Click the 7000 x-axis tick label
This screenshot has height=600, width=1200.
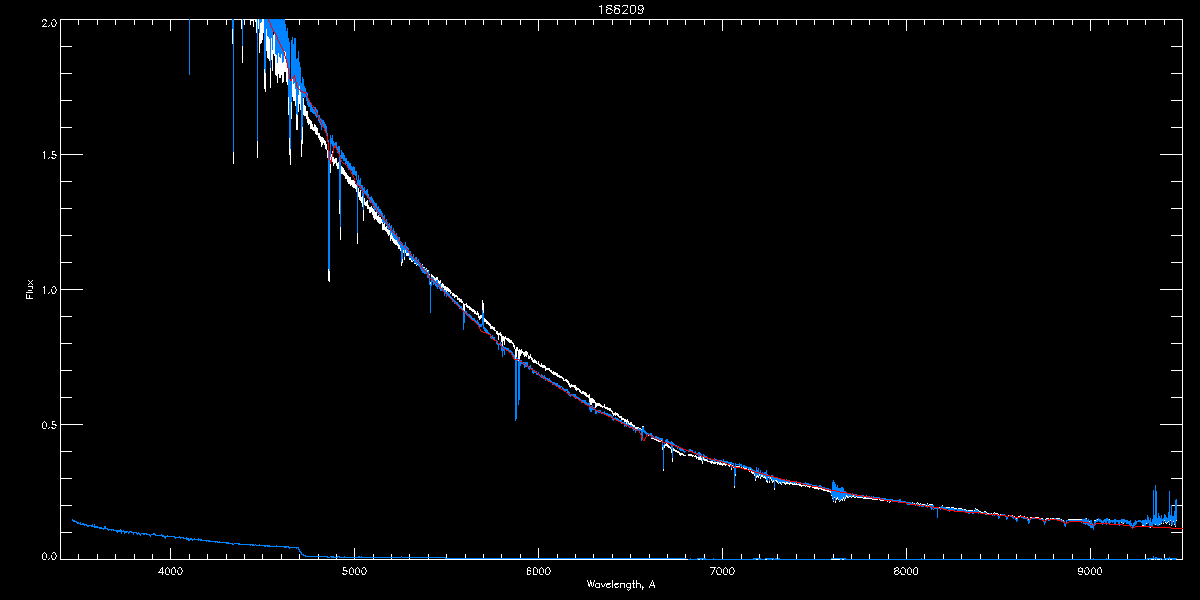pos(722,572)
